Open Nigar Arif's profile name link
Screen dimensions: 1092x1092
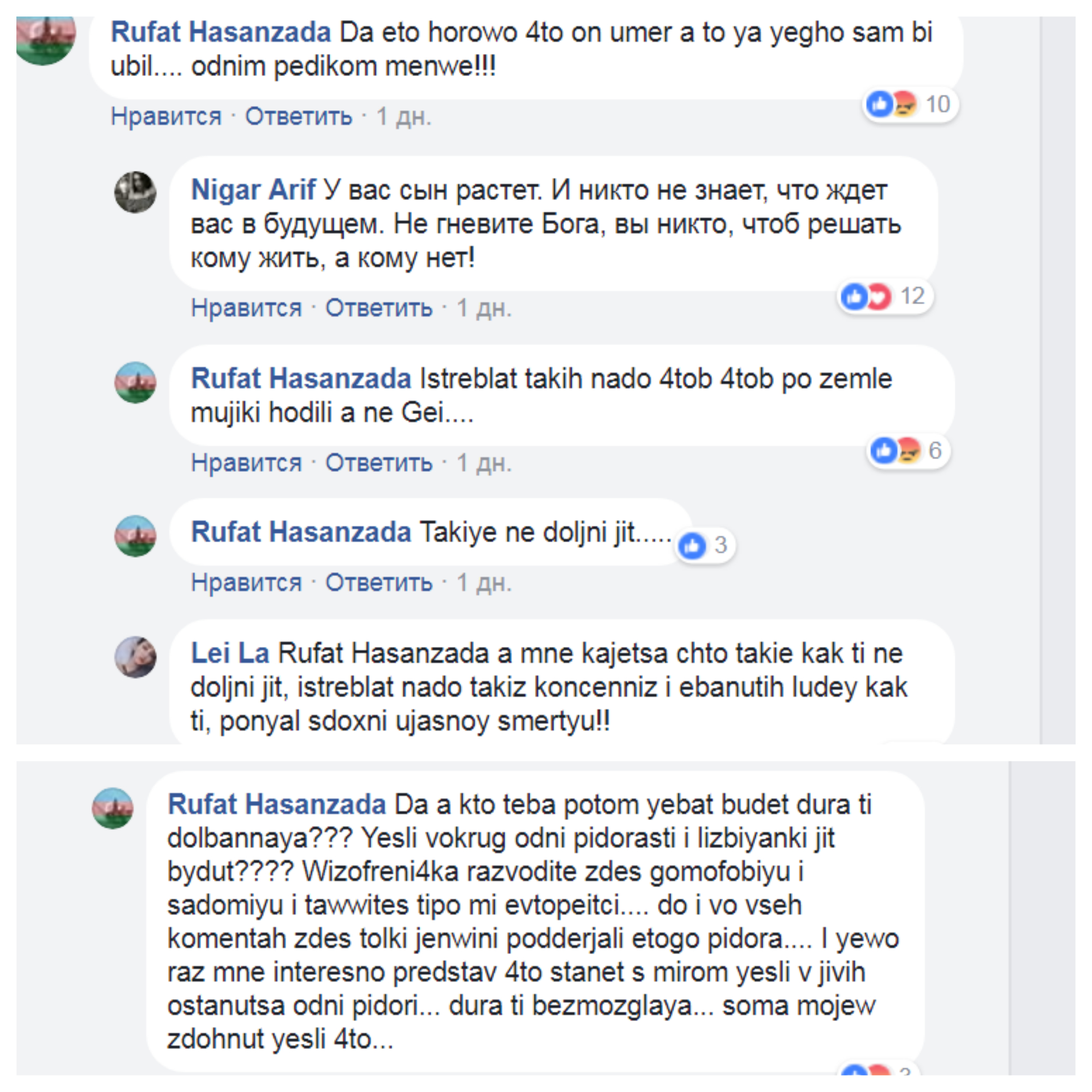point(253,189)
